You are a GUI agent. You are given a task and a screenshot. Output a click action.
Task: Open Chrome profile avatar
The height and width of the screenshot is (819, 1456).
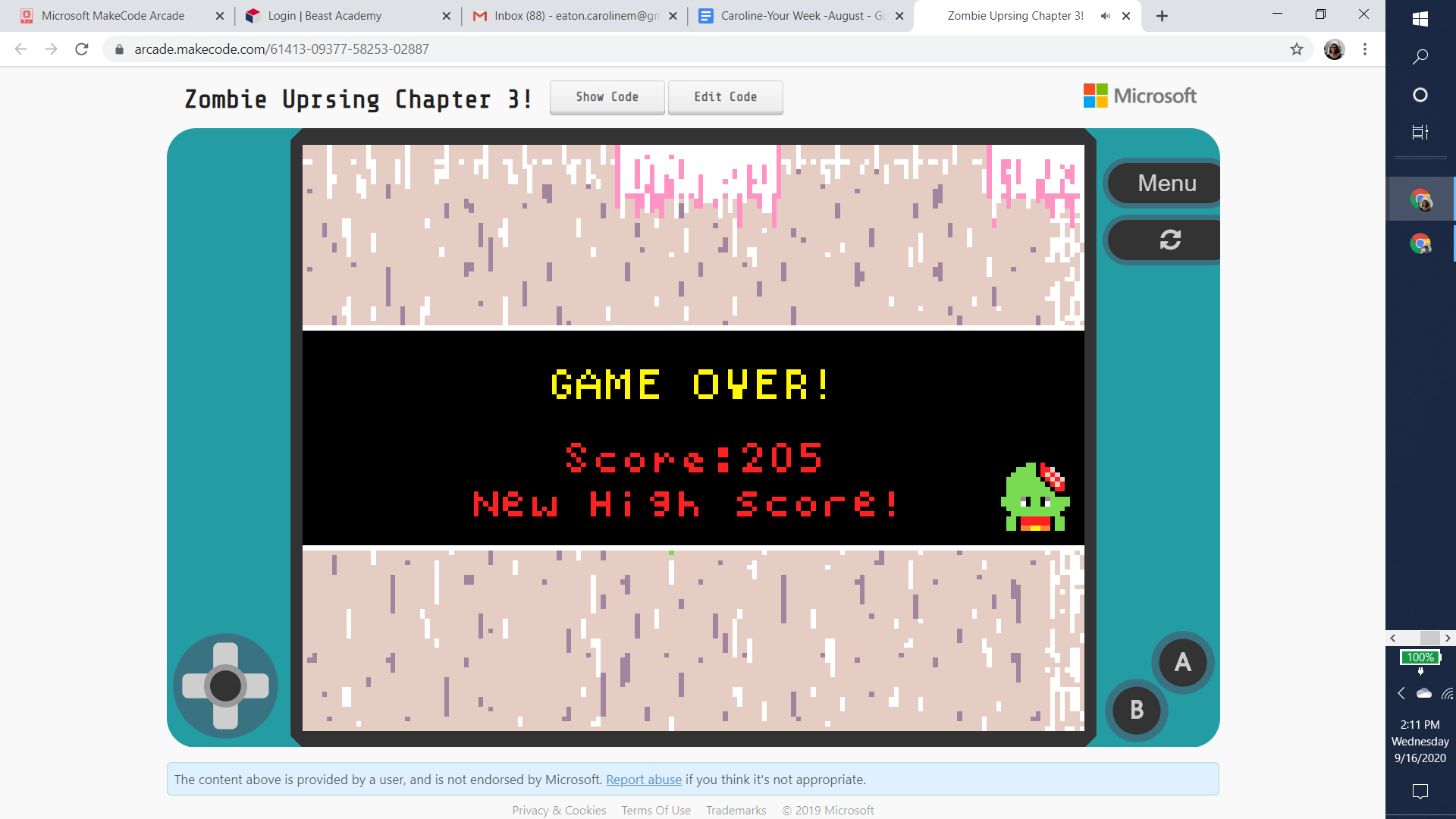[x=1334, y=49]
